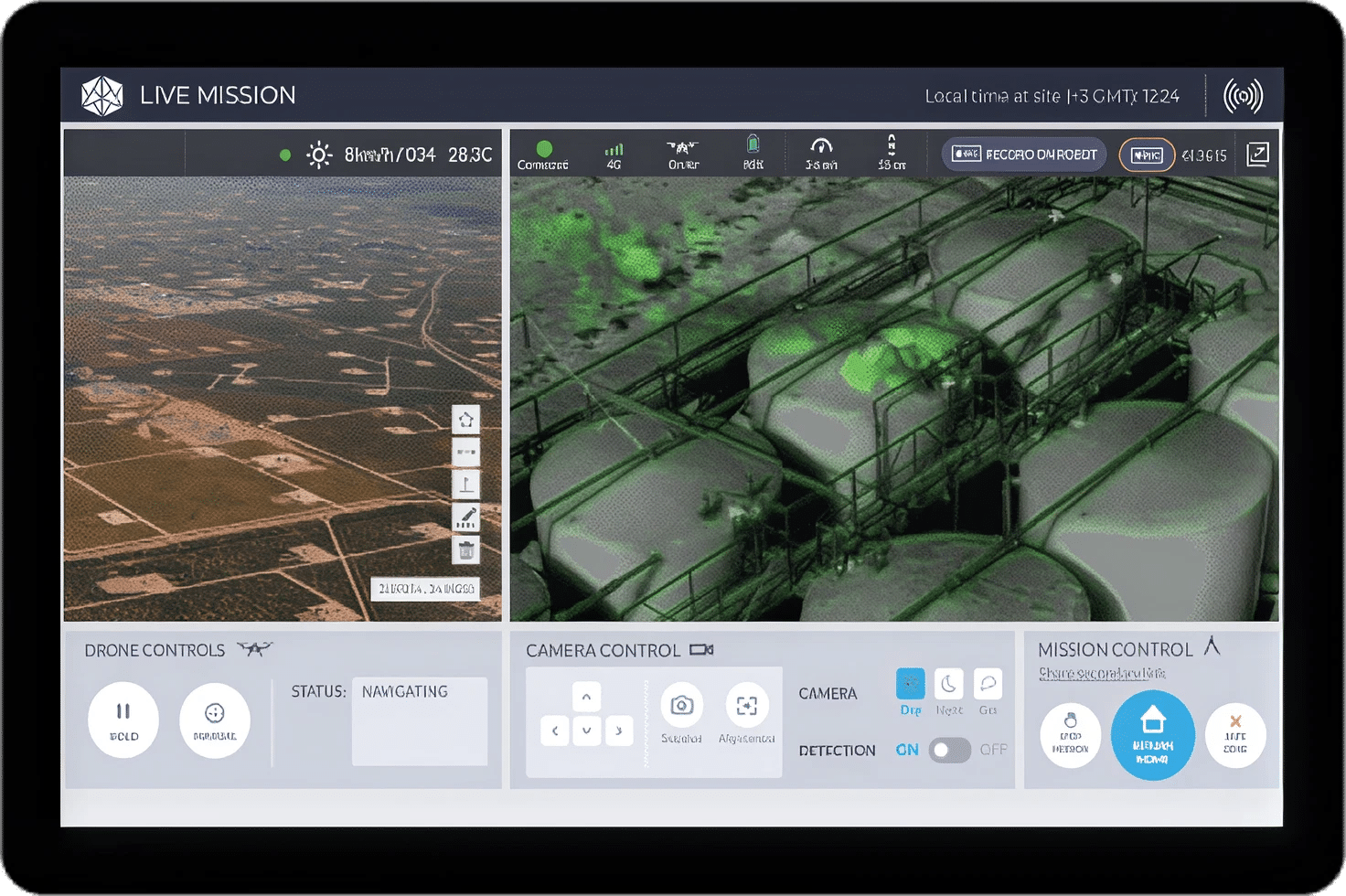Click the record button in the video toolbar

[1024, 155]
